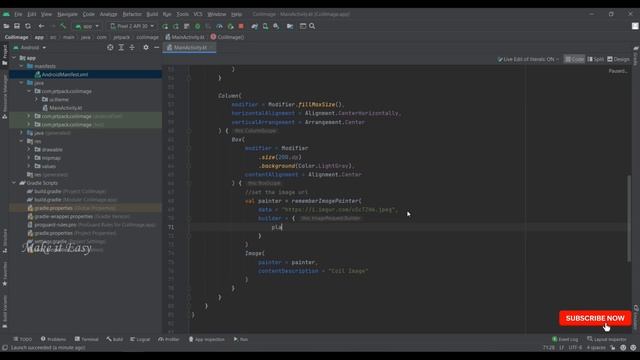
Task: Open the Refactor menu
Action: [132, 14]
